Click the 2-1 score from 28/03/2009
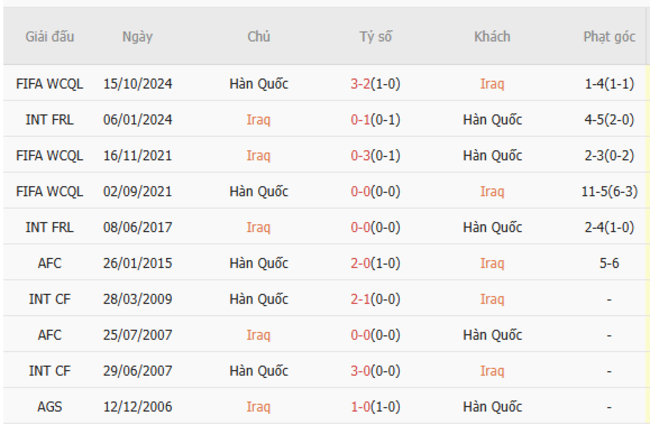 [x=361, y=300]
